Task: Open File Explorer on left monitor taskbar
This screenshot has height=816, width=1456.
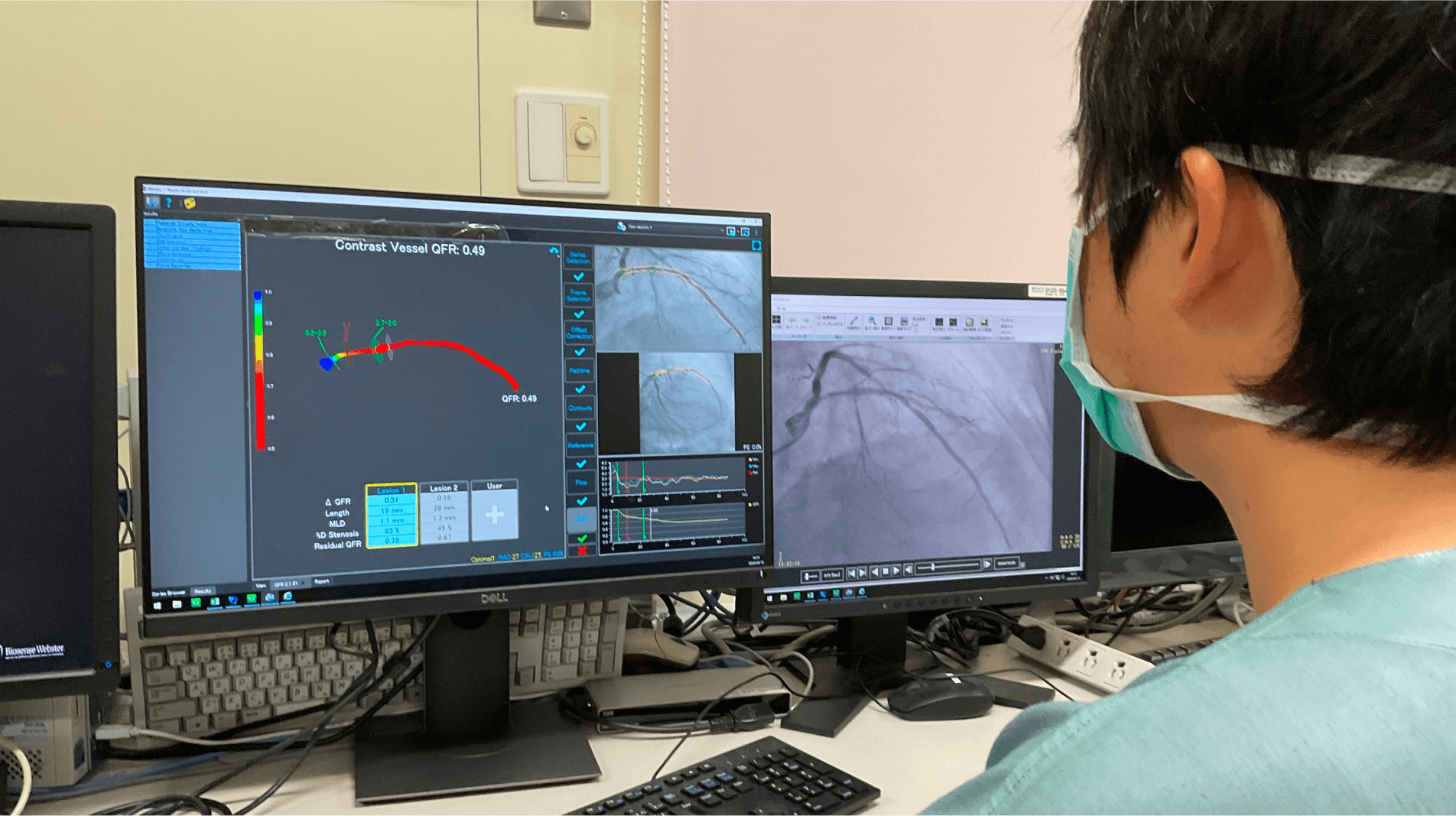Action: tap(177, 604)
